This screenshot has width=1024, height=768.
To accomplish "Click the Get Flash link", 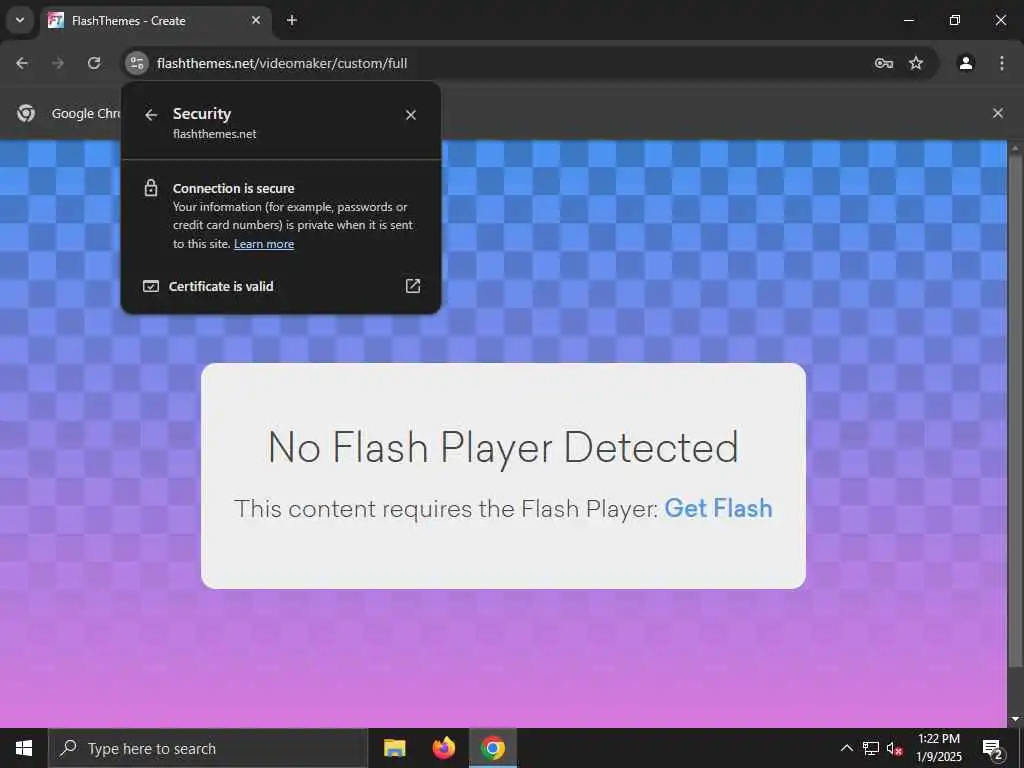I will (x=718, y=508).
